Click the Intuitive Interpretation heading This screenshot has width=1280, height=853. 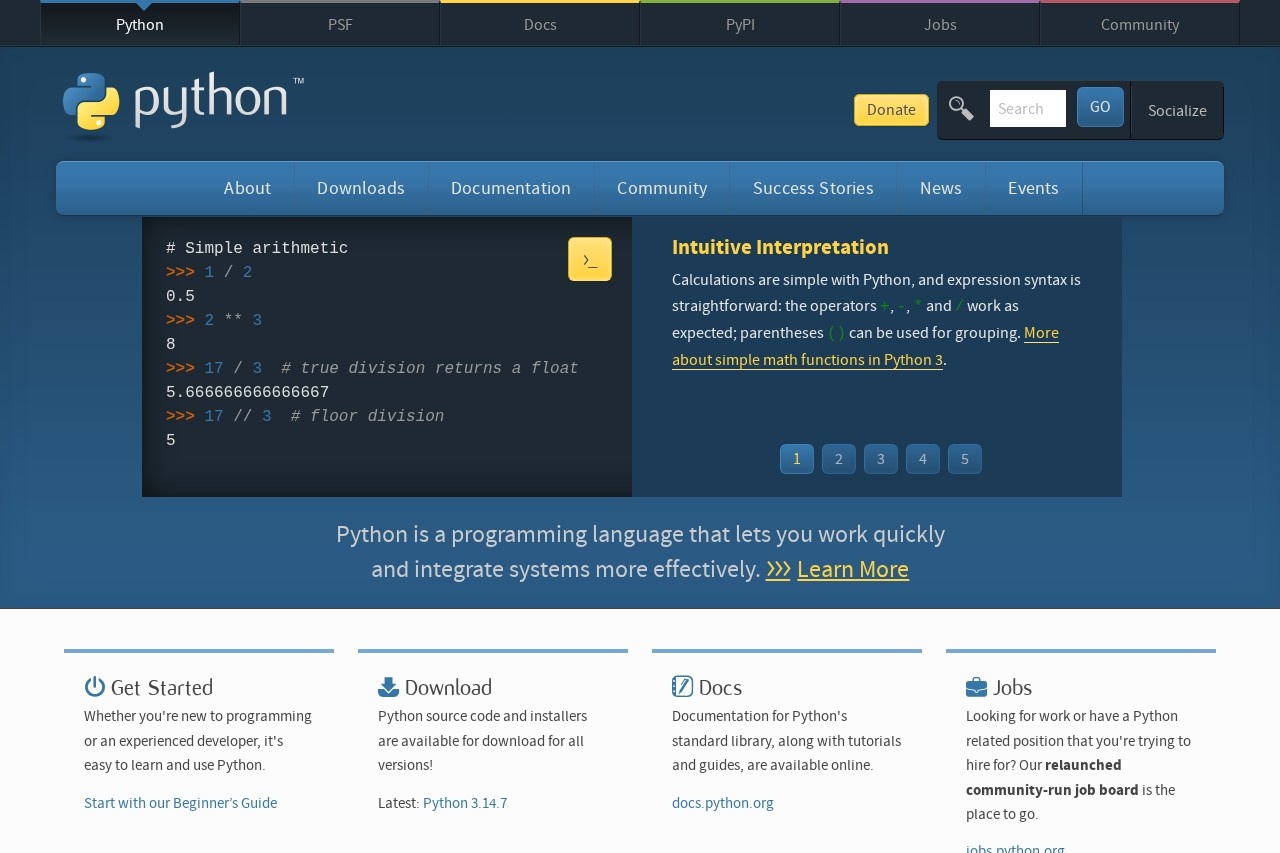click(x=780, y=247)
